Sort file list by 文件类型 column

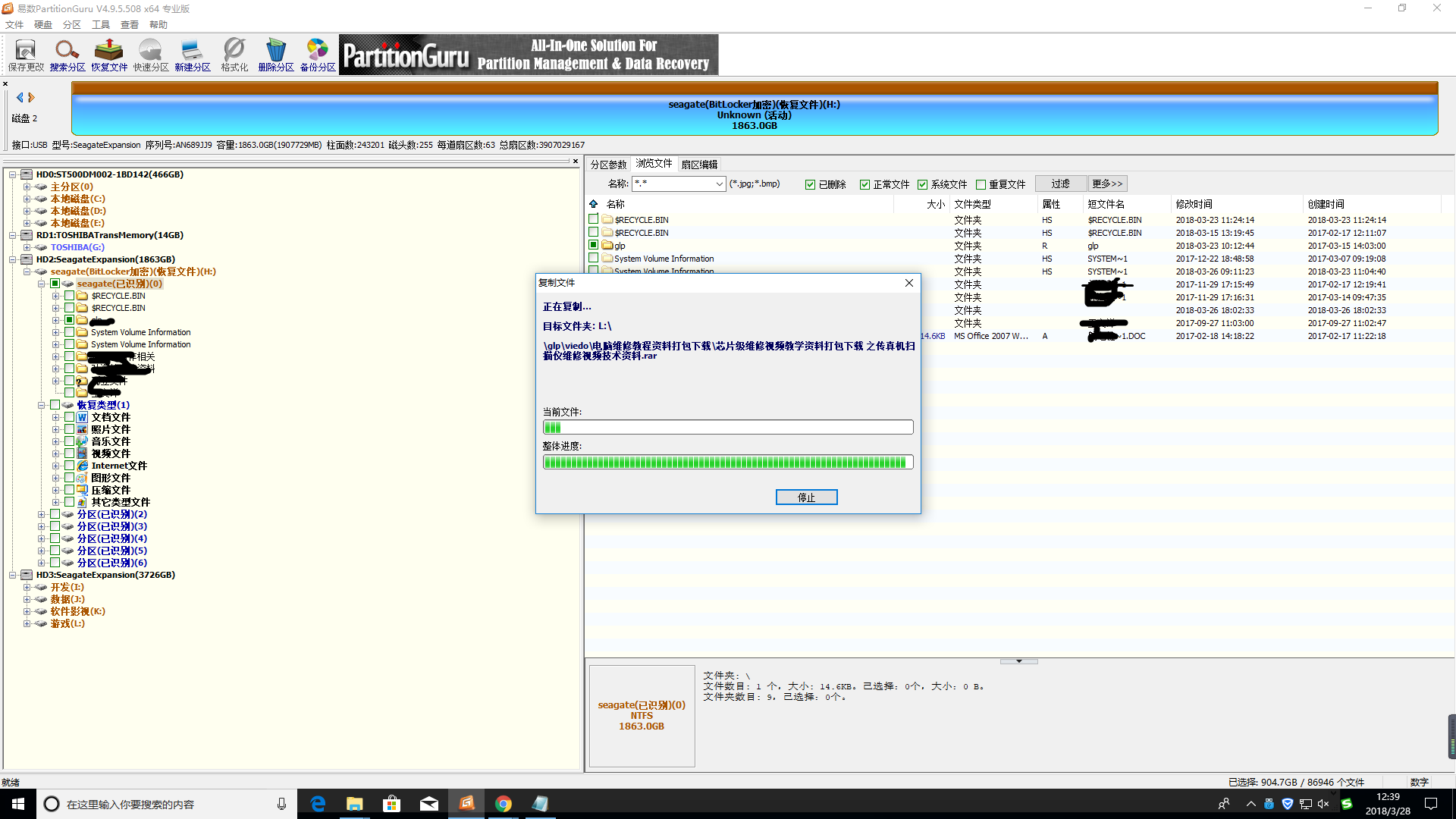point(993,204)
